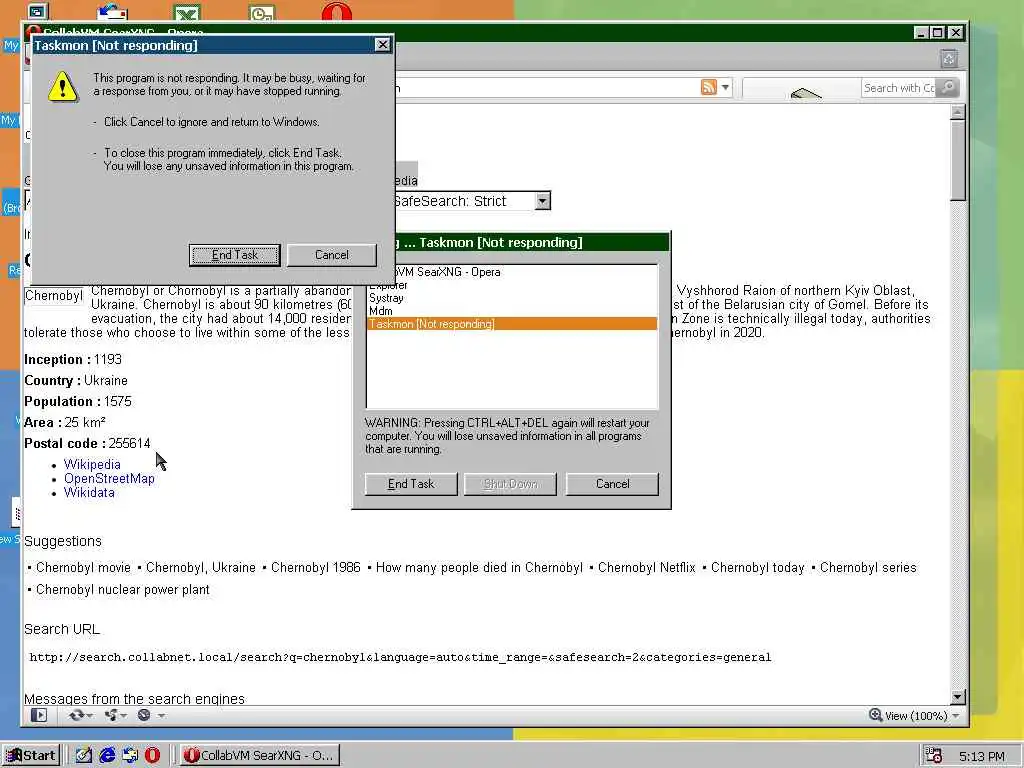Click the Chernobyl series suggestion
Viewport: 1024px width, 768px height.
tap(868, 568)
